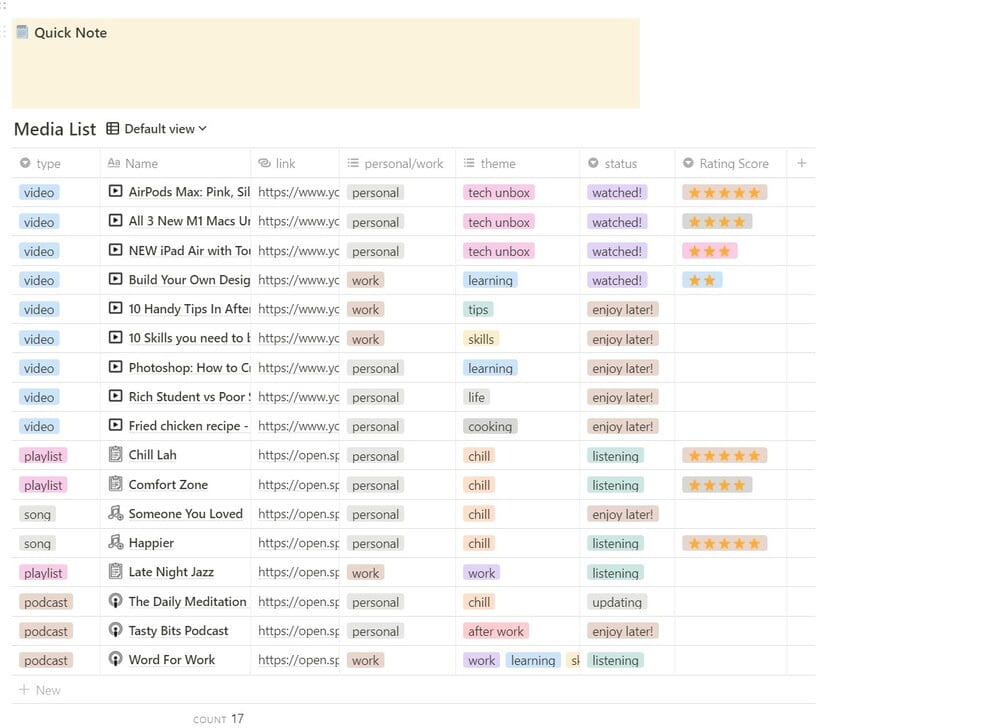Click the theme column header
1005x728 pixels.
(497, 164)
